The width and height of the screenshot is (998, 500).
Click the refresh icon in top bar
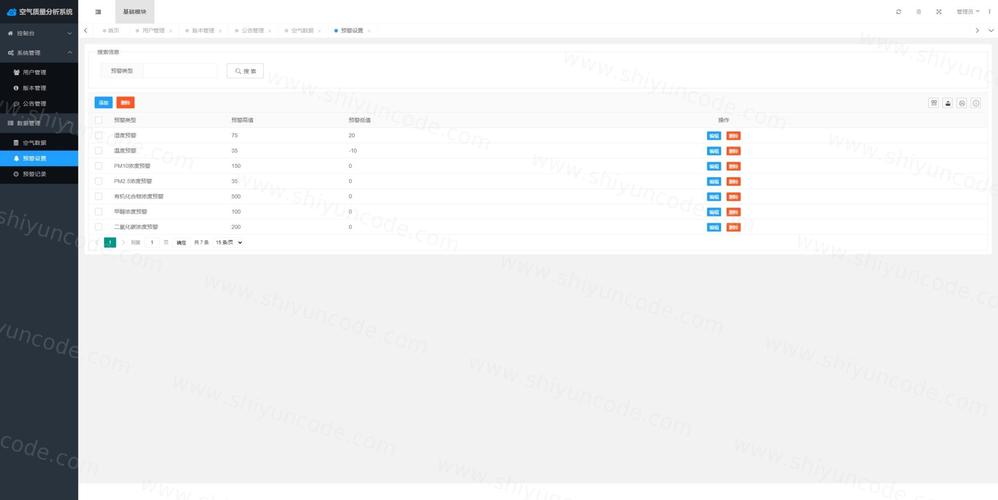[898, 11]
